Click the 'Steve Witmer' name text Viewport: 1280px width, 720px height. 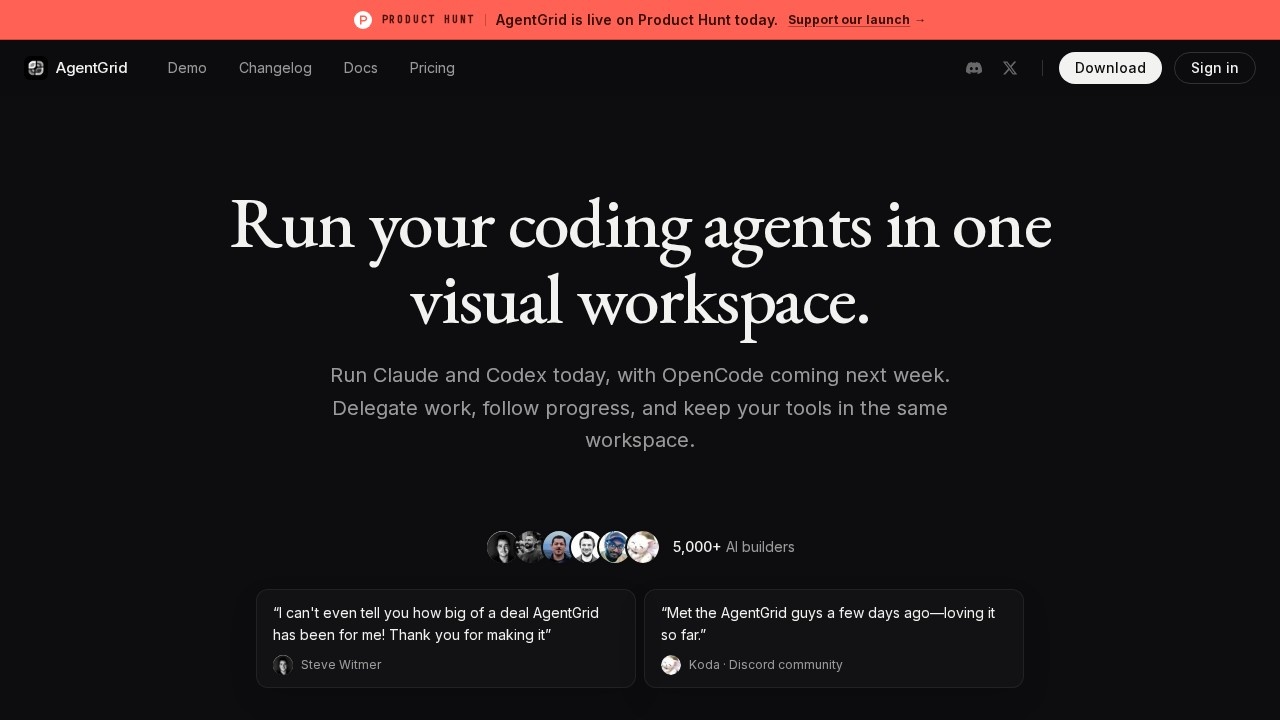[341, 665]
